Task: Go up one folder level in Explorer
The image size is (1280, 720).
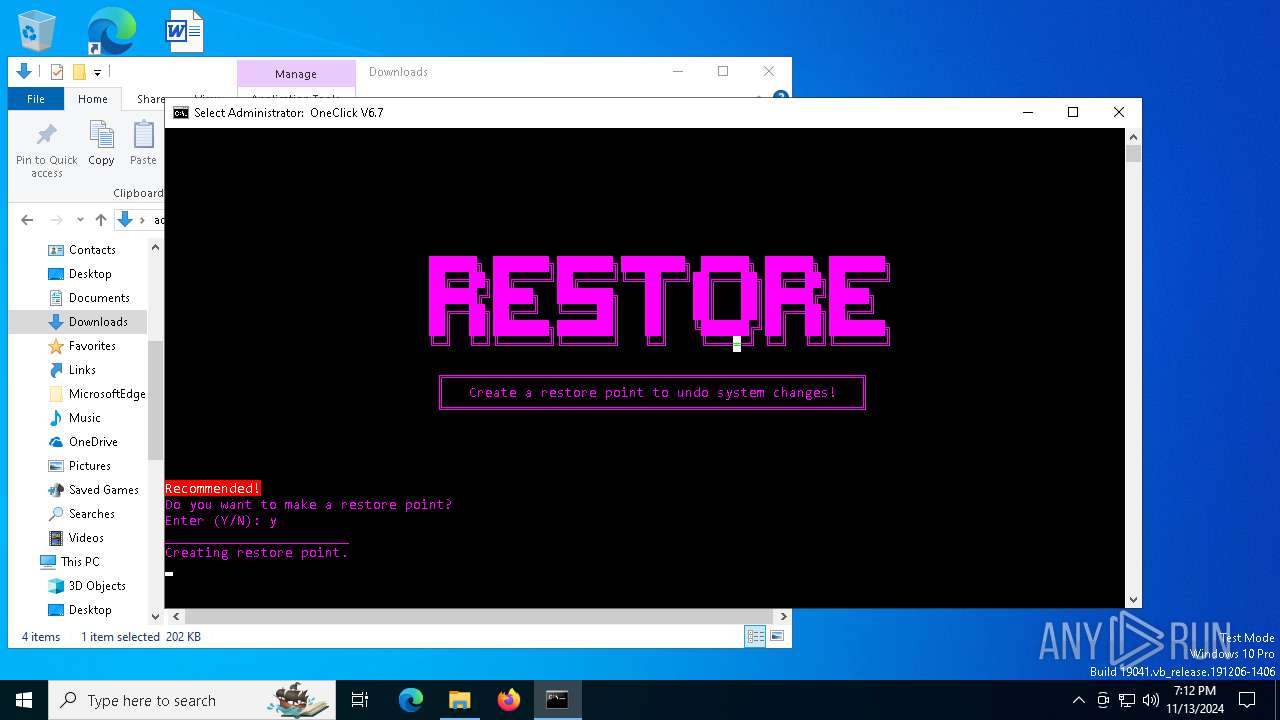Action: pos(100,220)
